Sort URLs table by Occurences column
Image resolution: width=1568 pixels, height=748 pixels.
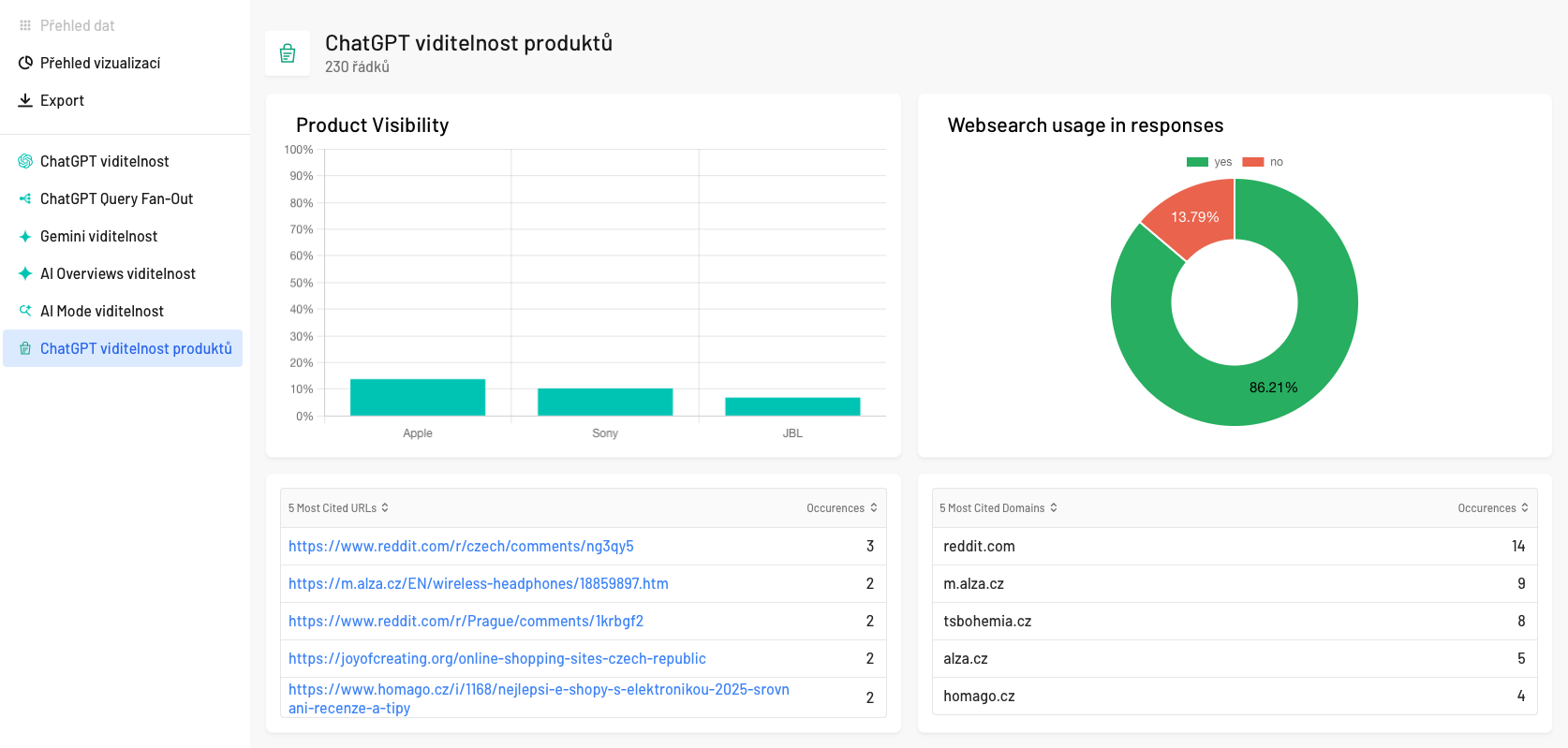click(x=841, y=508)
